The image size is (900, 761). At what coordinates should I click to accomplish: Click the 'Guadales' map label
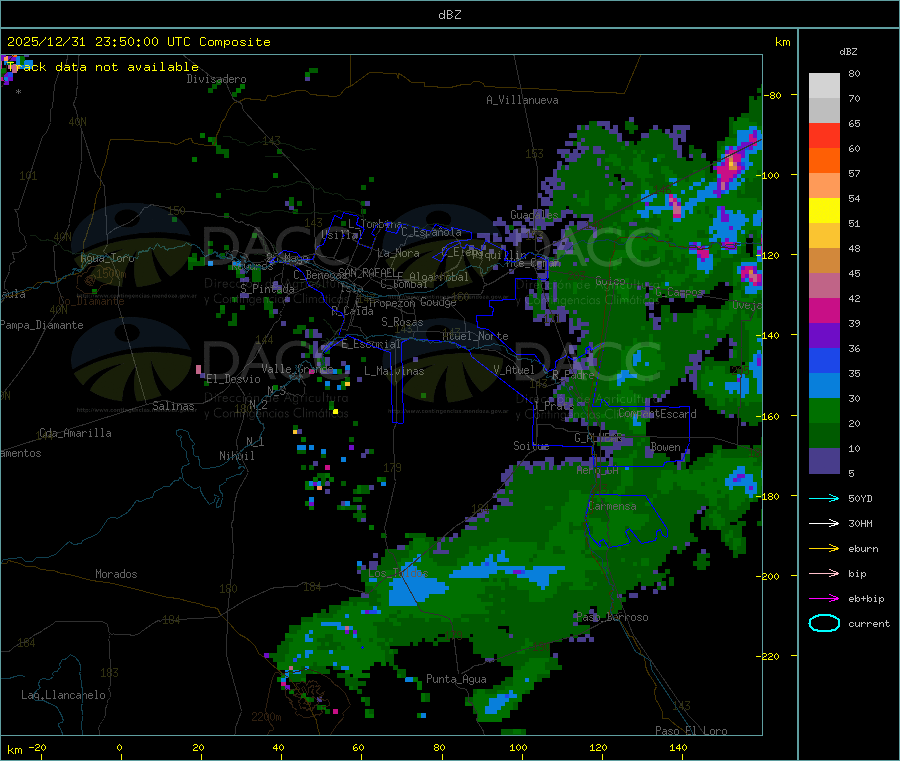point(534,215)
